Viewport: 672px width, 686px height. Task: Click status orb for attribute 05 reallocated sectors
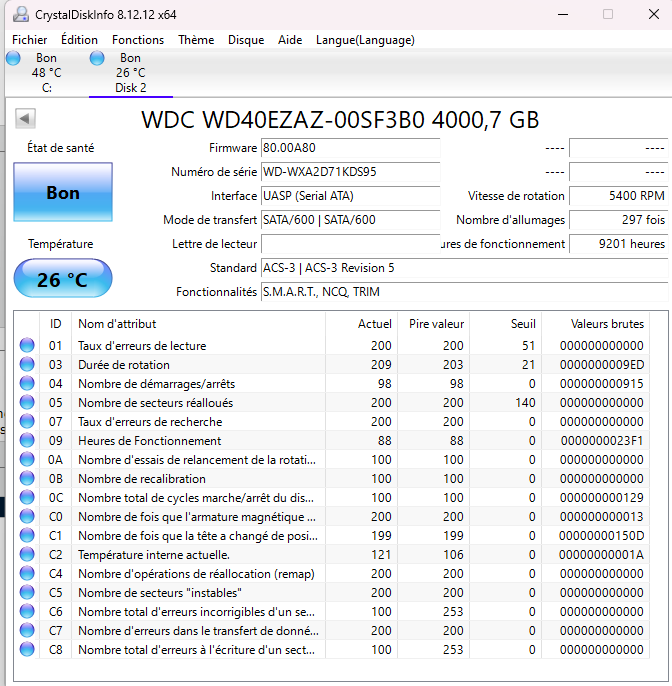27,403
